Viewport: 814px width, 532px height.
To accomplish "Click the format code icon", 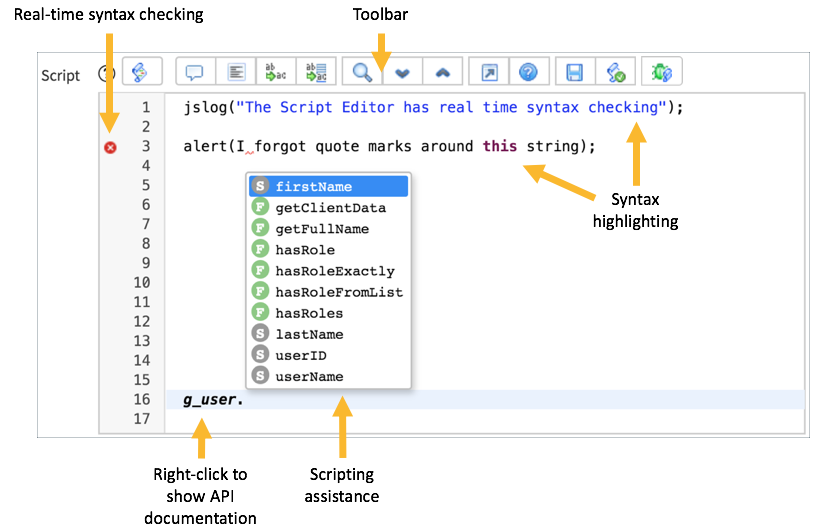I will 236,73.
